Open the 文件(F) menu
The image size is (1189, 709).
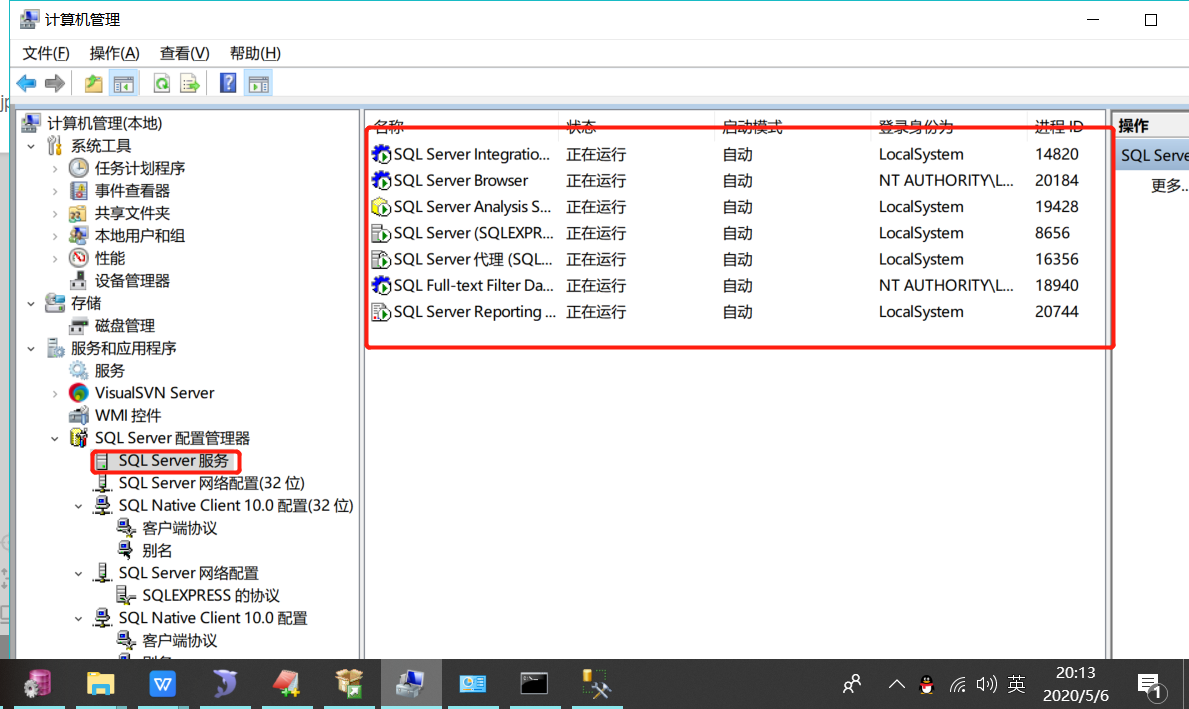[x=46, y=53]
